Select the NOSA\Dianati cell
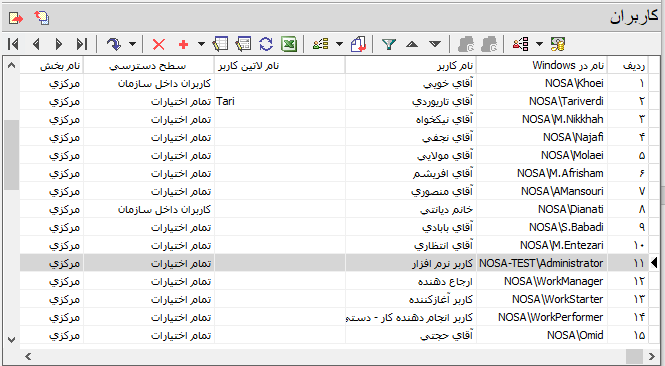 tap(542, 209)
